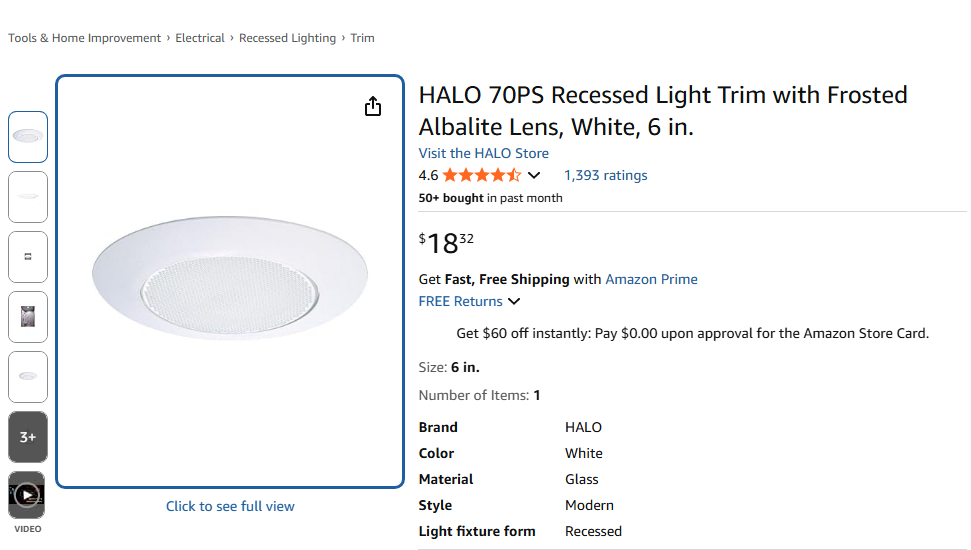Play the product video thumbnail
The height and width of the screenshot is (550, 971).
(27, 495)
